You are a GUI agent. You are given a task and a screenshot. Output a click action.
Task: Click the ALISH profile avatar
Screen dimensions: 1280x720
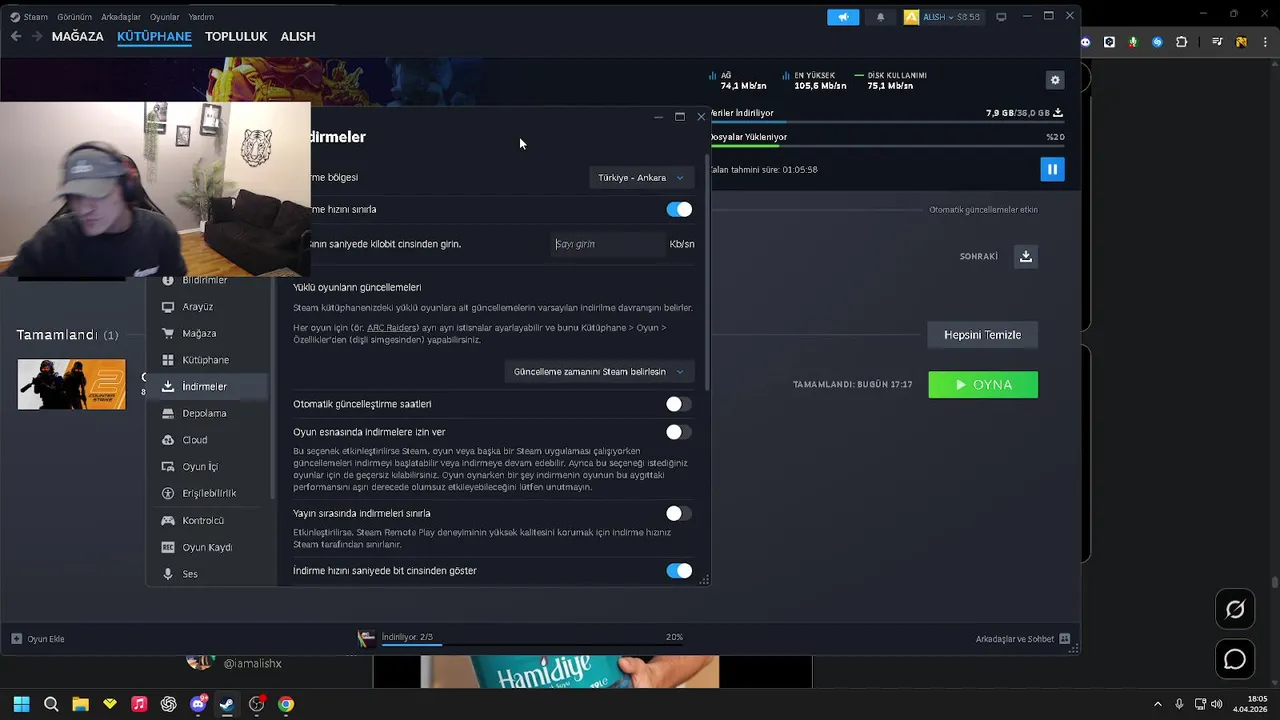911,17
